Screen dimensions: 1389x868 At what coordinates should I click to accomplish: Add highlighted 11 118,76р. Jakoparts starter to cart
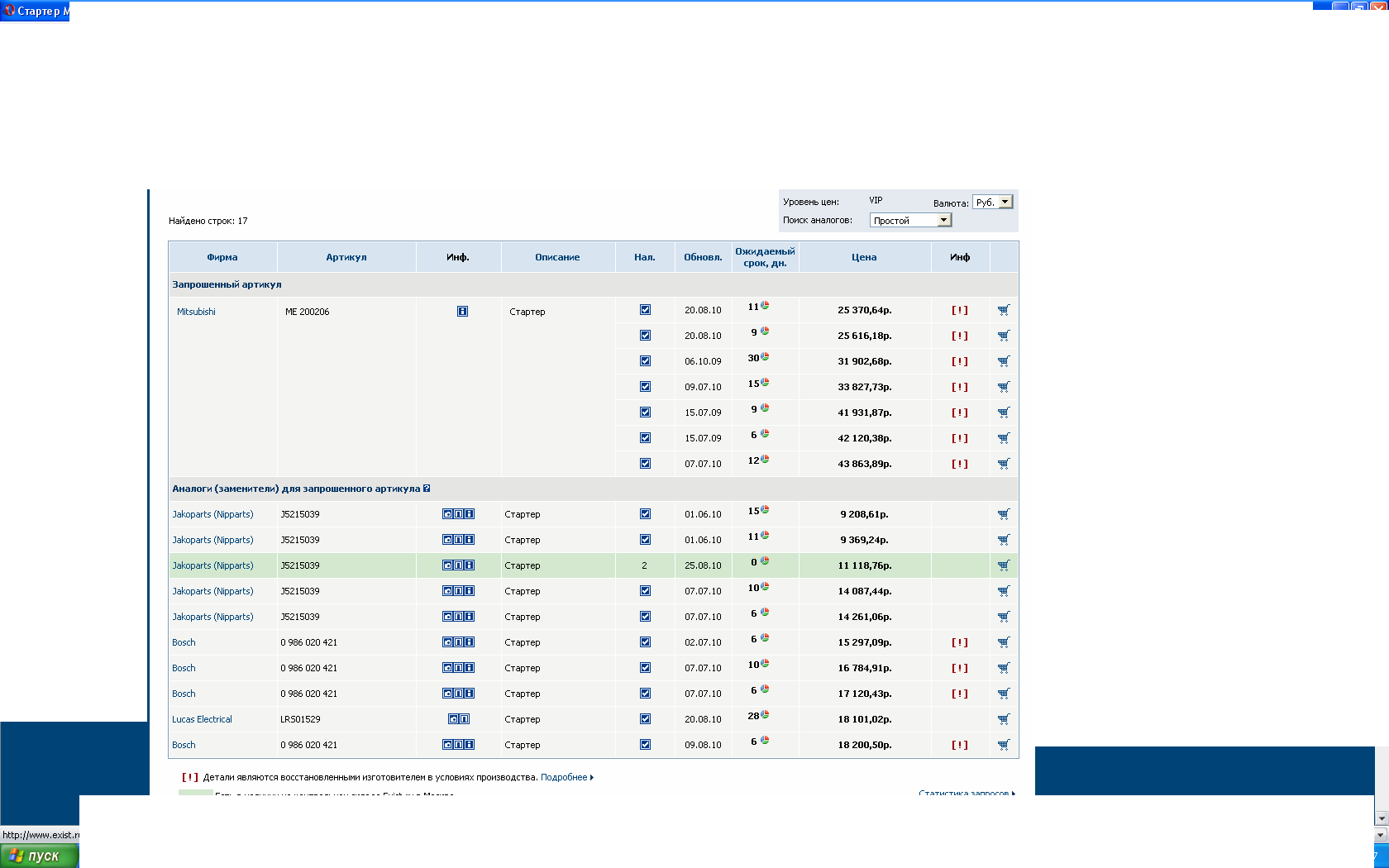[1003, 565]
